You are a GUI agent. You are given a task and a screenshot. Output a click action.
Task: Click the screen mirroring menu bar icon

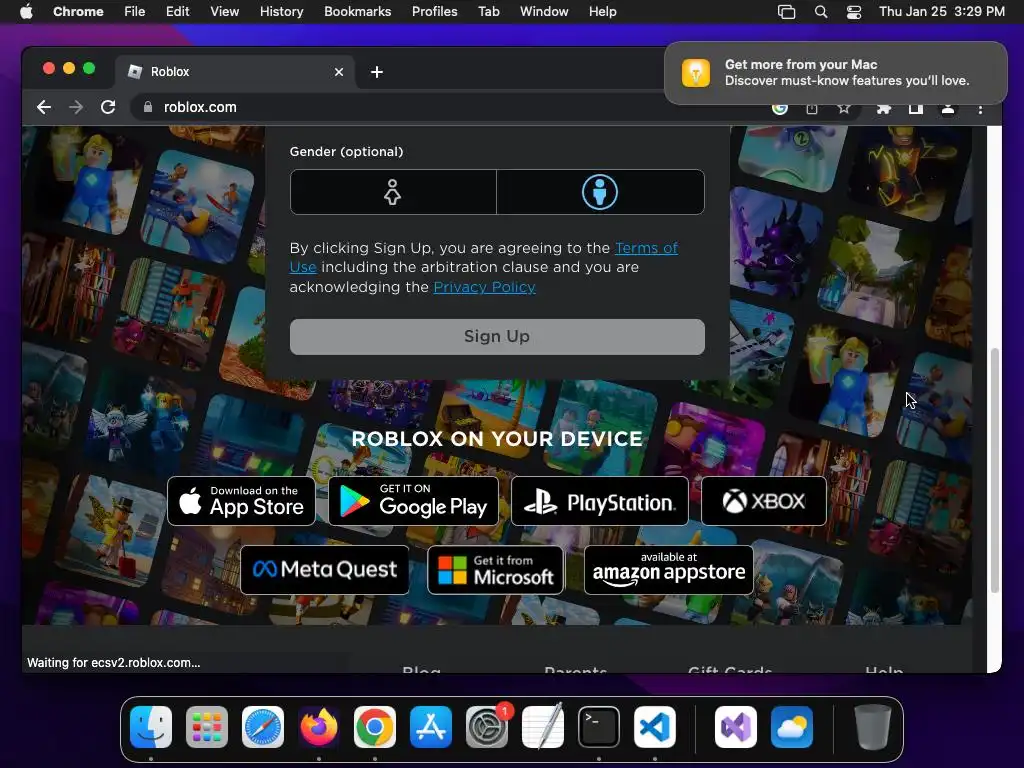786,12
